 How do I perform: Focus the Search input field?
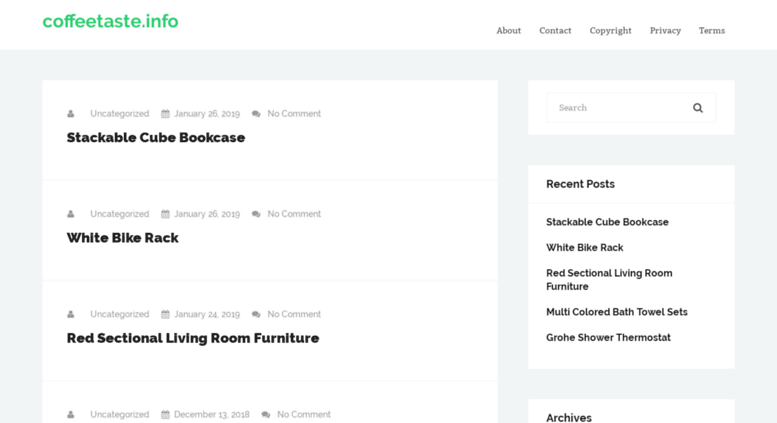[x=617, y=107]
